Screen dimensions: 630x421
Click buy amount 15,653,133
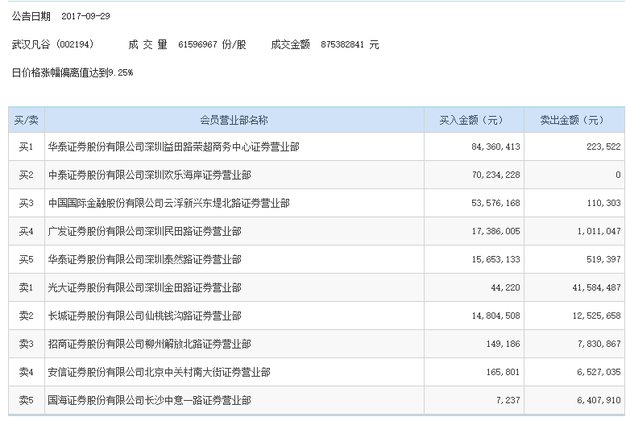point(496,260)
